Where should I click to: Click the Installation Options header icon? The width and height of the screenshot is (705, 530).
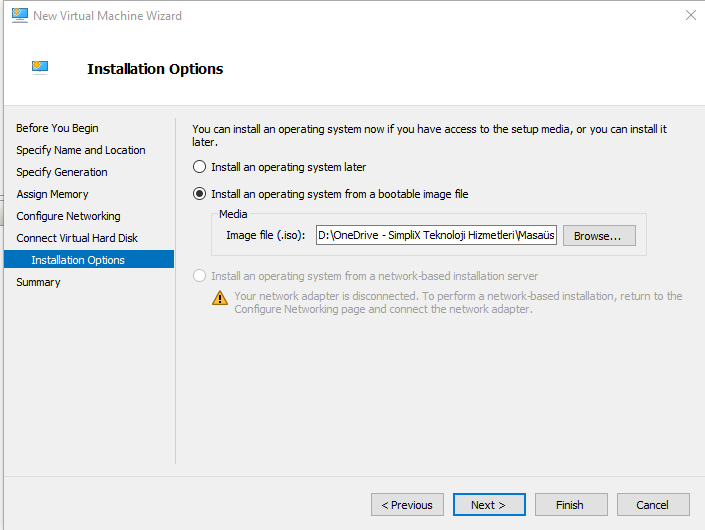pyautogui.click(x=40, y=68)
